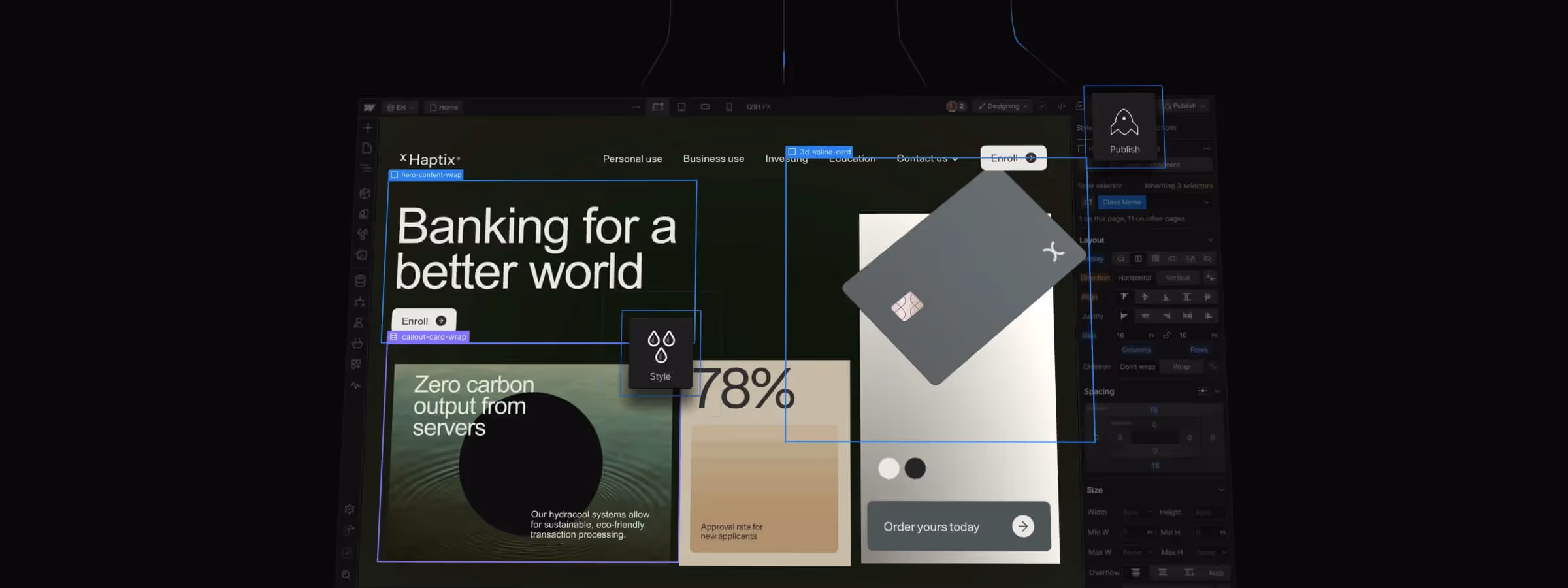Open the Add elements plus panel

[x=368, y=127]
